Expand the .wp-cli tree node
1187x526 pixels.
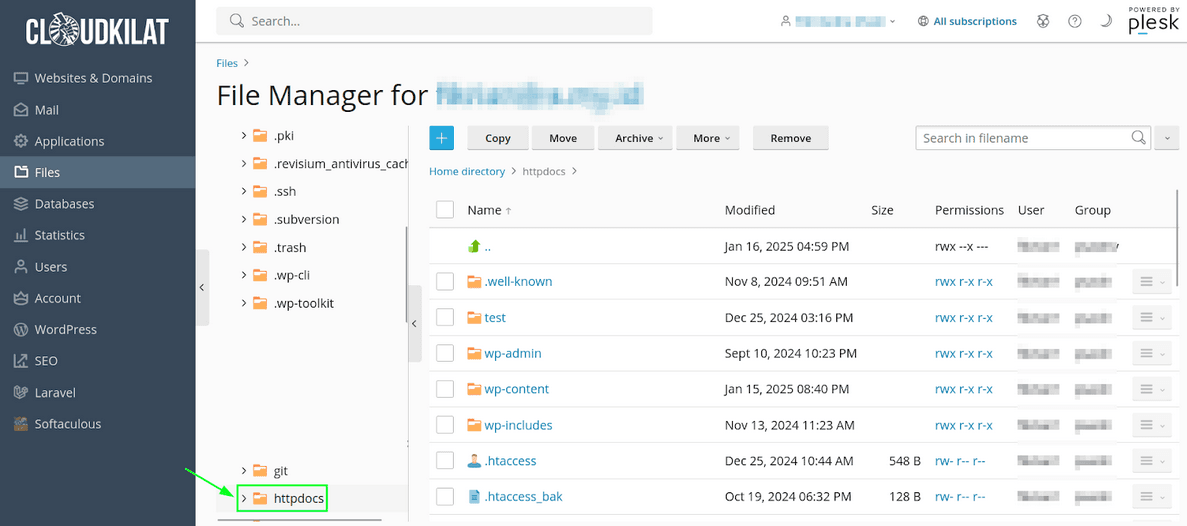tap(244, 275)
